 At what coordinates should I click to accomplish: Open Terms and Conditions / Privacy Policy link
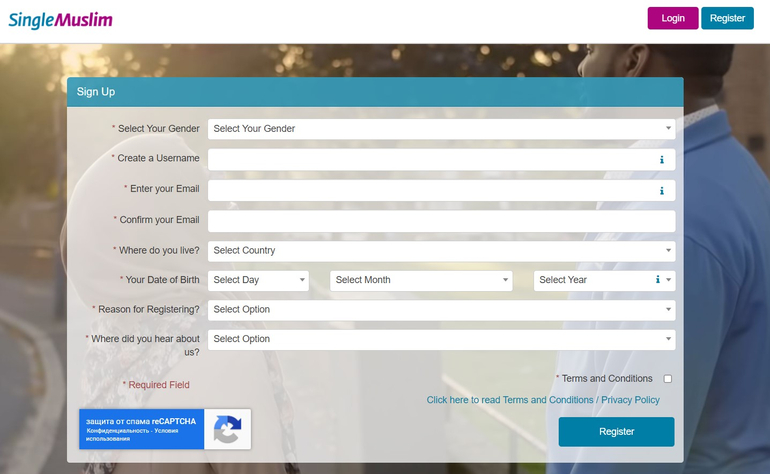543,400
